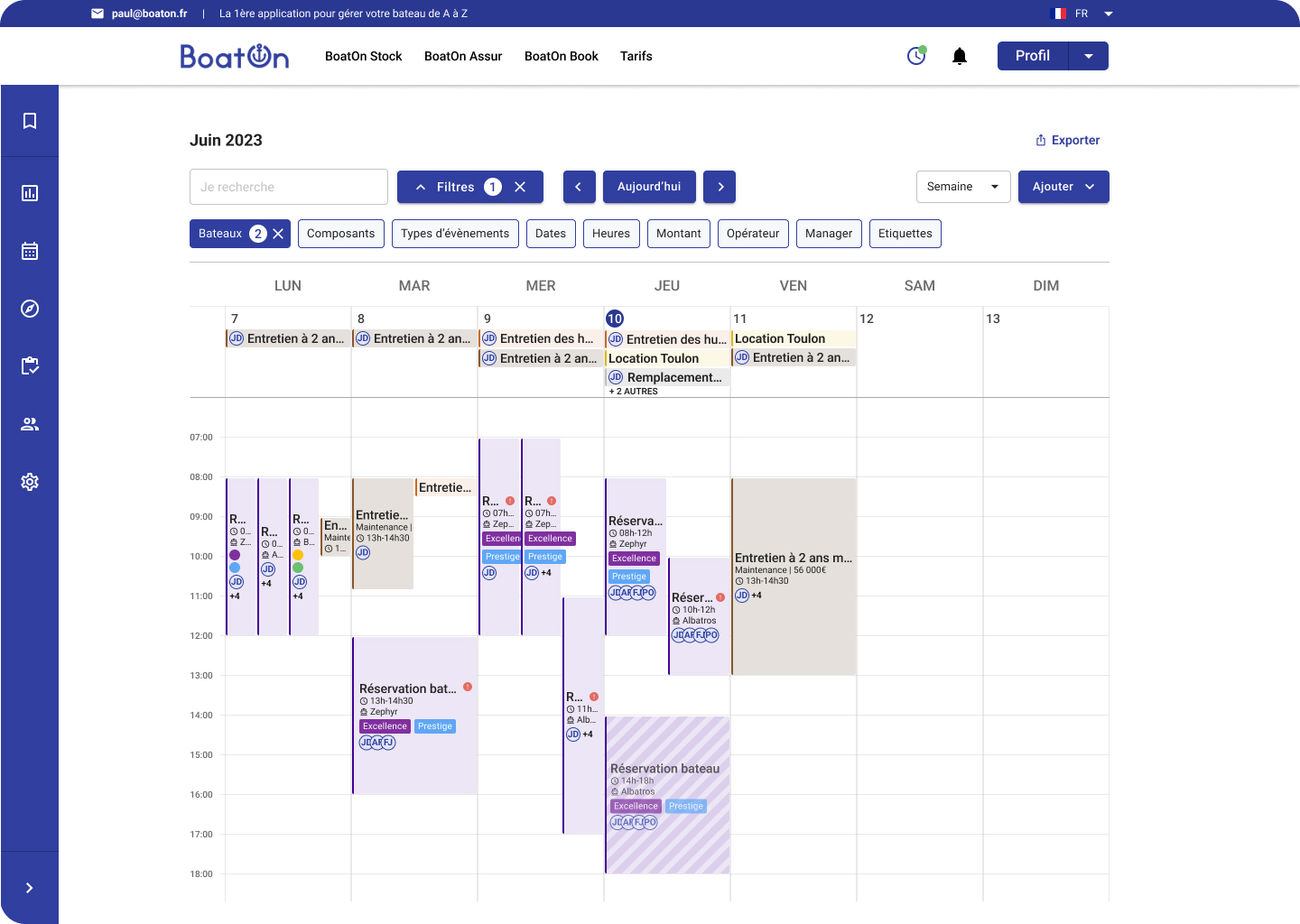Open the Tarifs menu item
This screenshot has width=1300, height=924.
click(636, 56)
